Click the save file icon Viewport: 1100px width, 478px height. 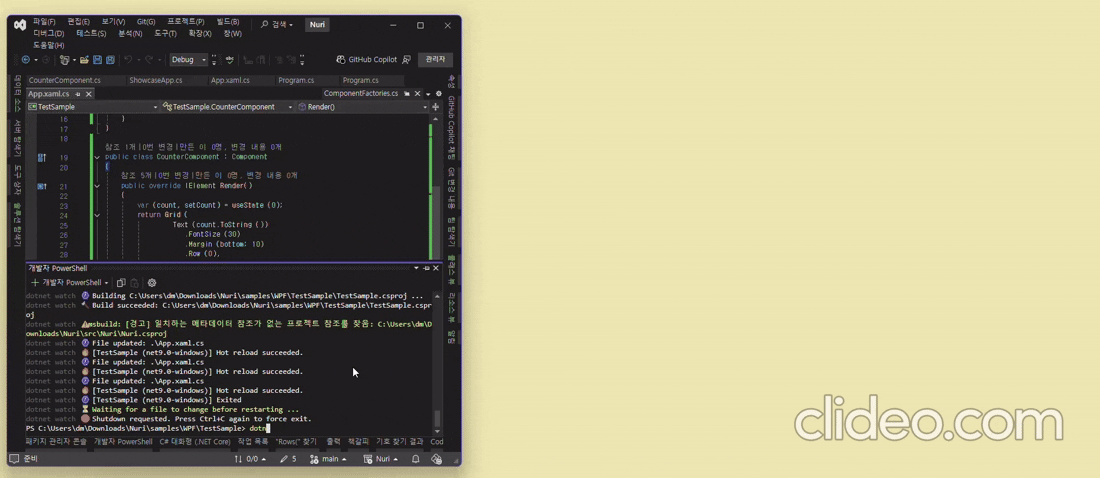click(98, 60)
